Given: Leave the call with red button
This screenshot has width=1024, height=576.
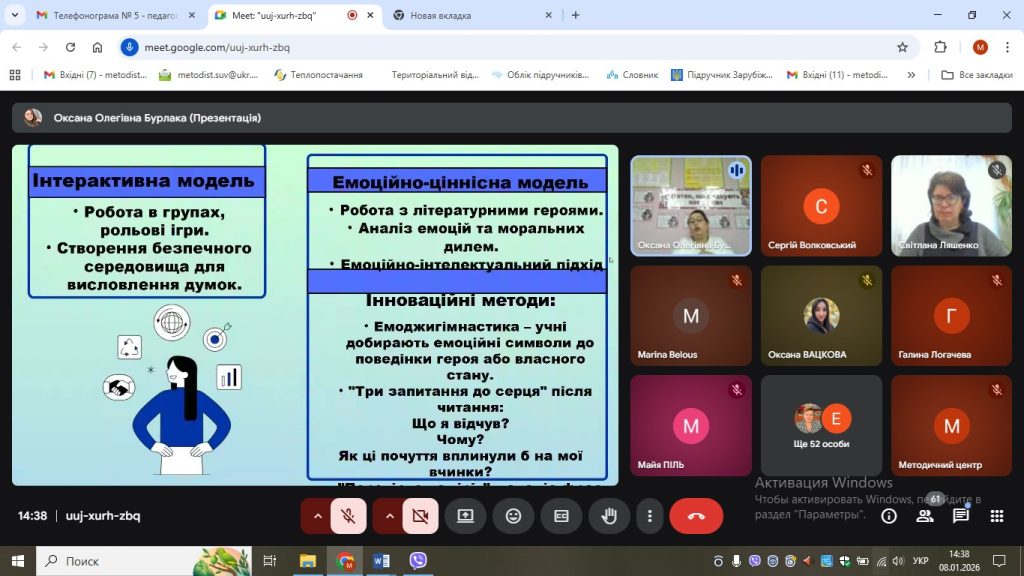Looking at the screenshot, I should coord(696,516).
